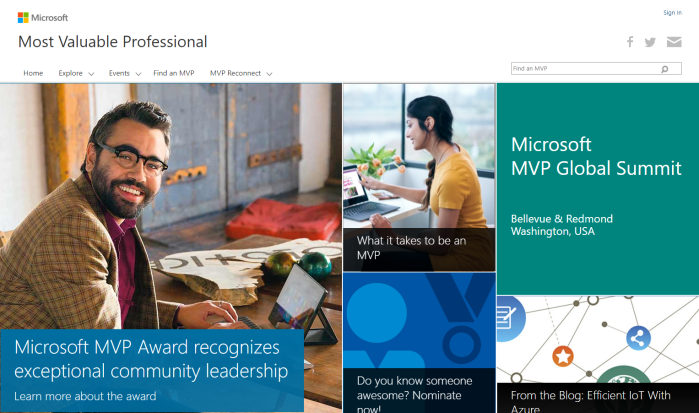
Task: Go to the Home menu item
Action: point(33,73)
